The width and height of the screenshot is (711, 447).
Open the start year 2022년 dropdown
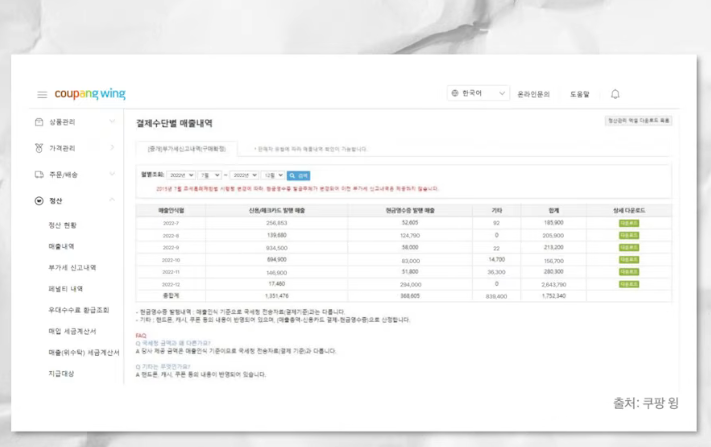[181, 175]
